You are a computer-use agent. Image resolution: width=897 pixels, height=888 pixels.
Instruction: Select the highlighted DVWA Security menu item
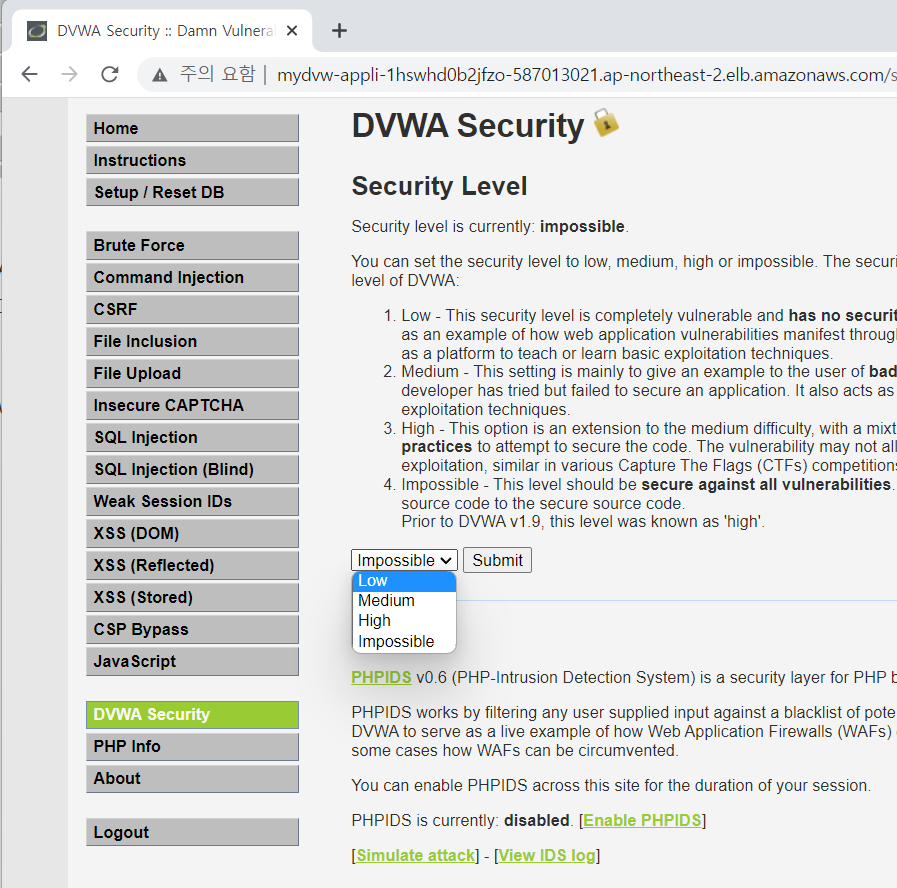[x=192, y=715]
